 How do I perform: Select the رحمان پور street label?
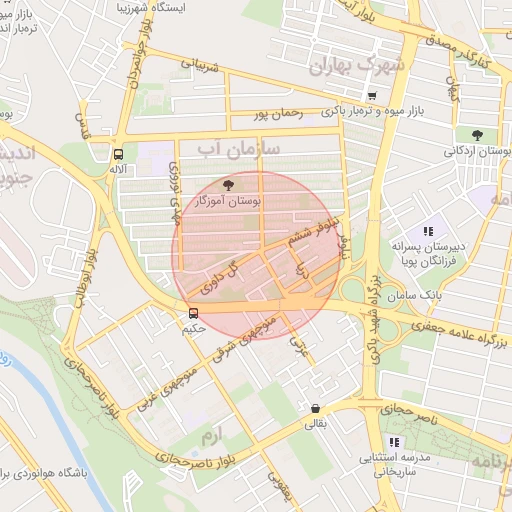279,114
